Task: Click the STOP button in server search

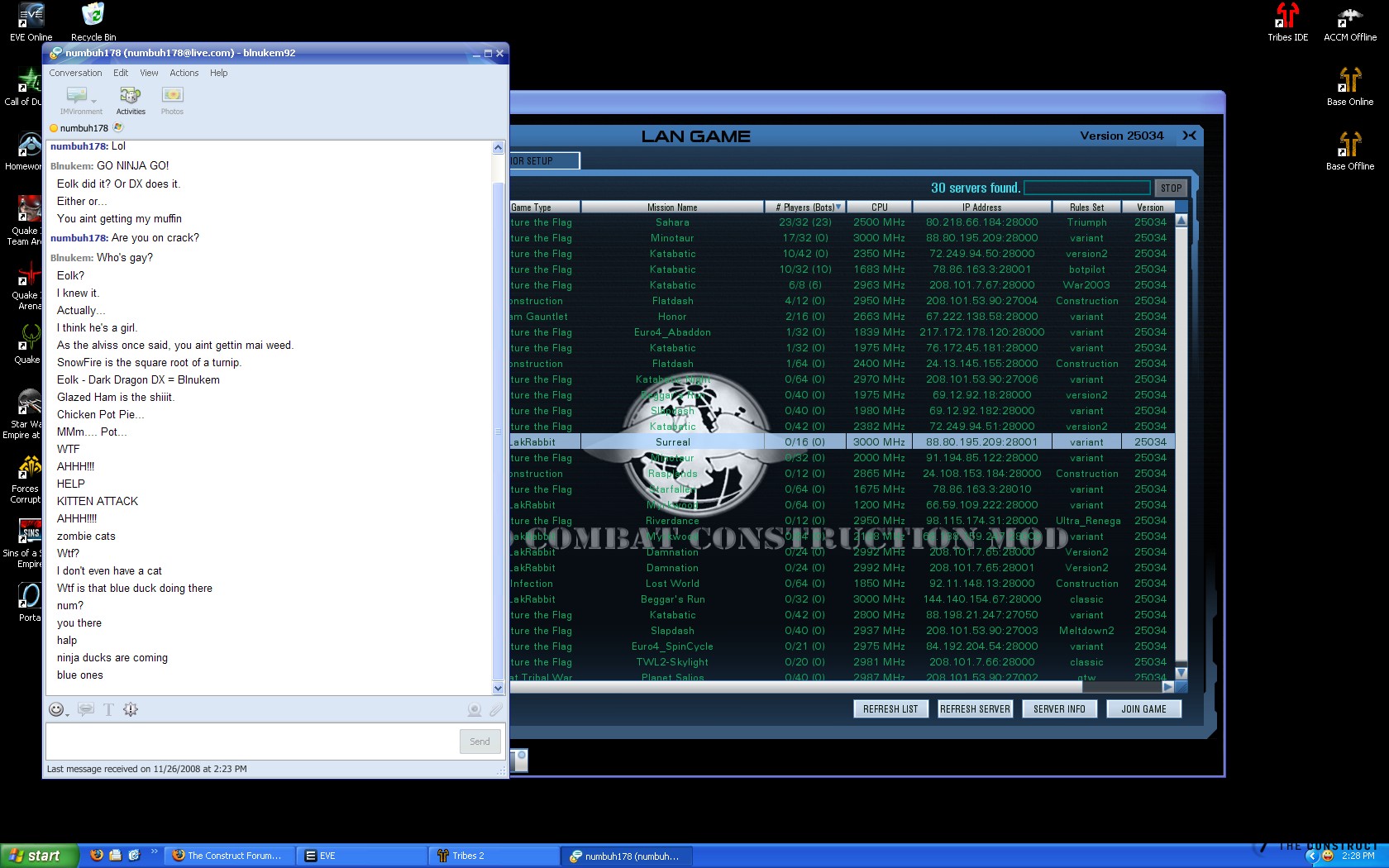Action: (x=1171, y=188)
